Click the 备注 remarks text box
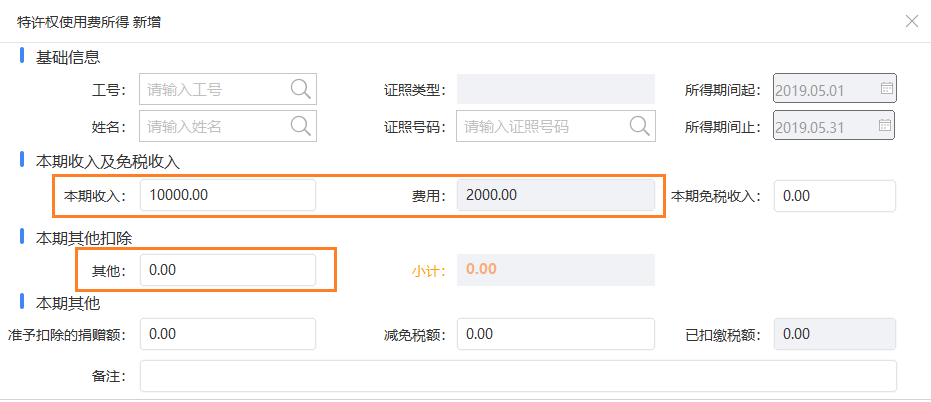 [x=518, y=376]
